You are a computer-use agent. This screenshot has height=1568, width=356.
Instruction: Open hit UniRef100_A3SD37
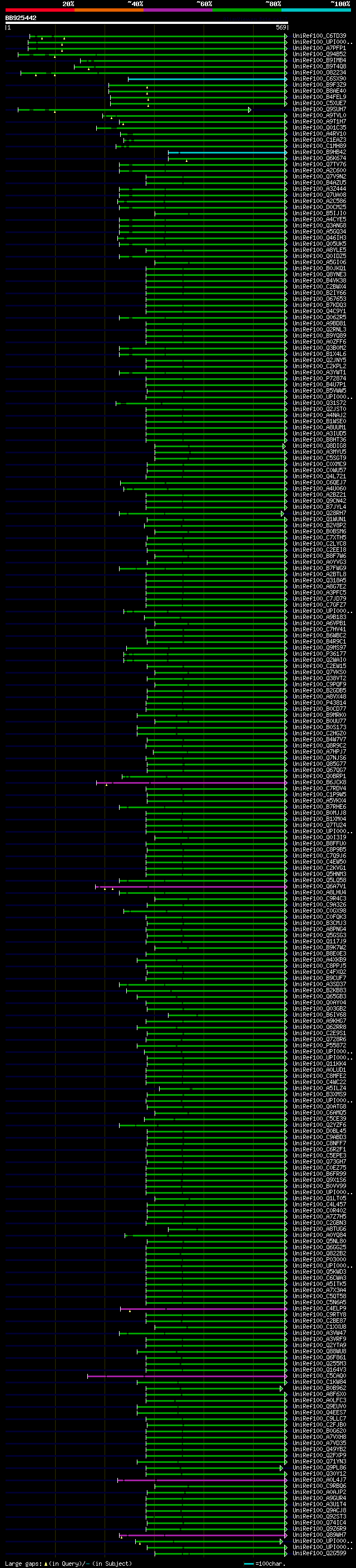319,985
